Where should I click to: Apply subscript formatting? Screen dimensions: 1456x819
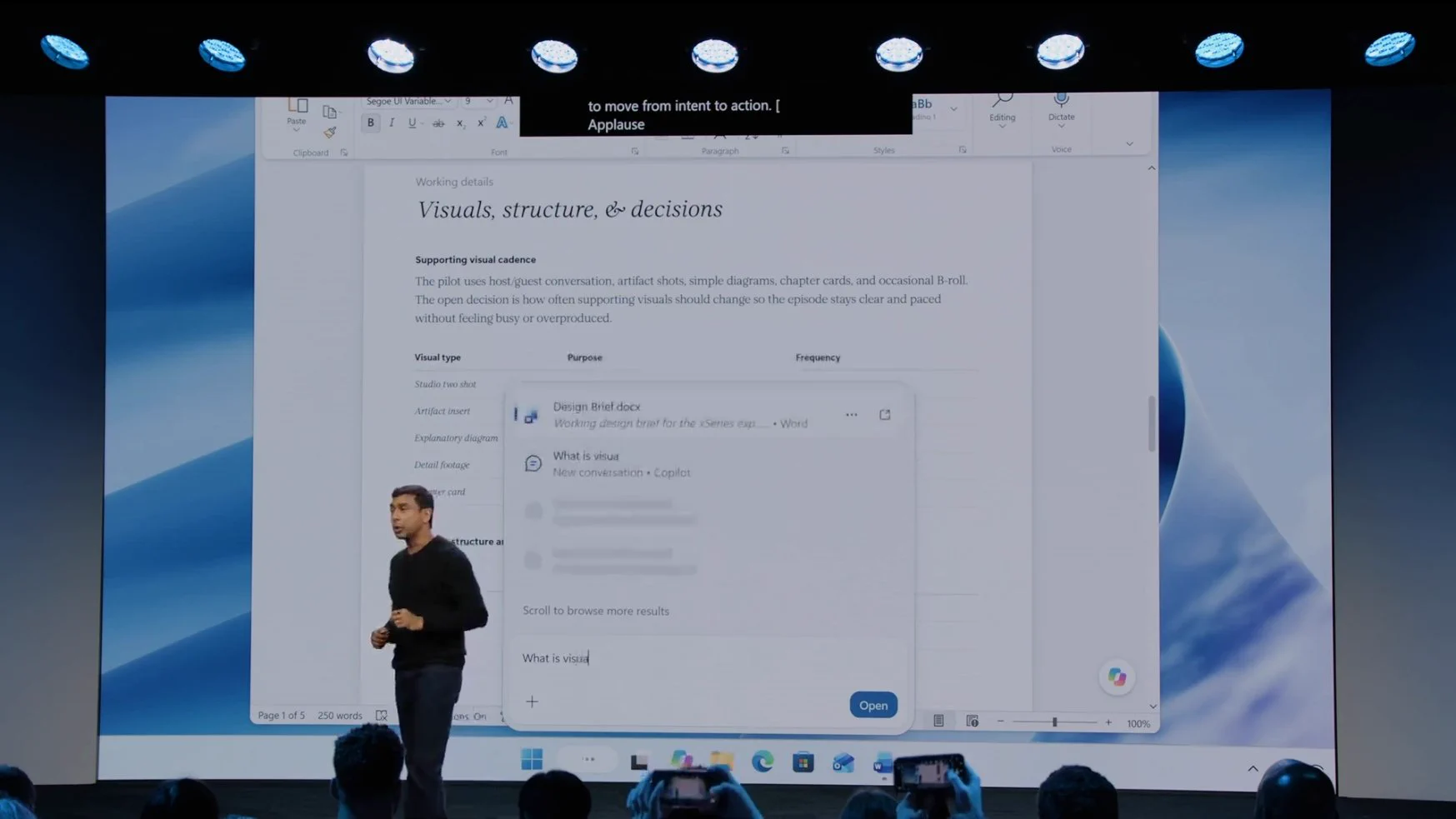pos(460,123)
